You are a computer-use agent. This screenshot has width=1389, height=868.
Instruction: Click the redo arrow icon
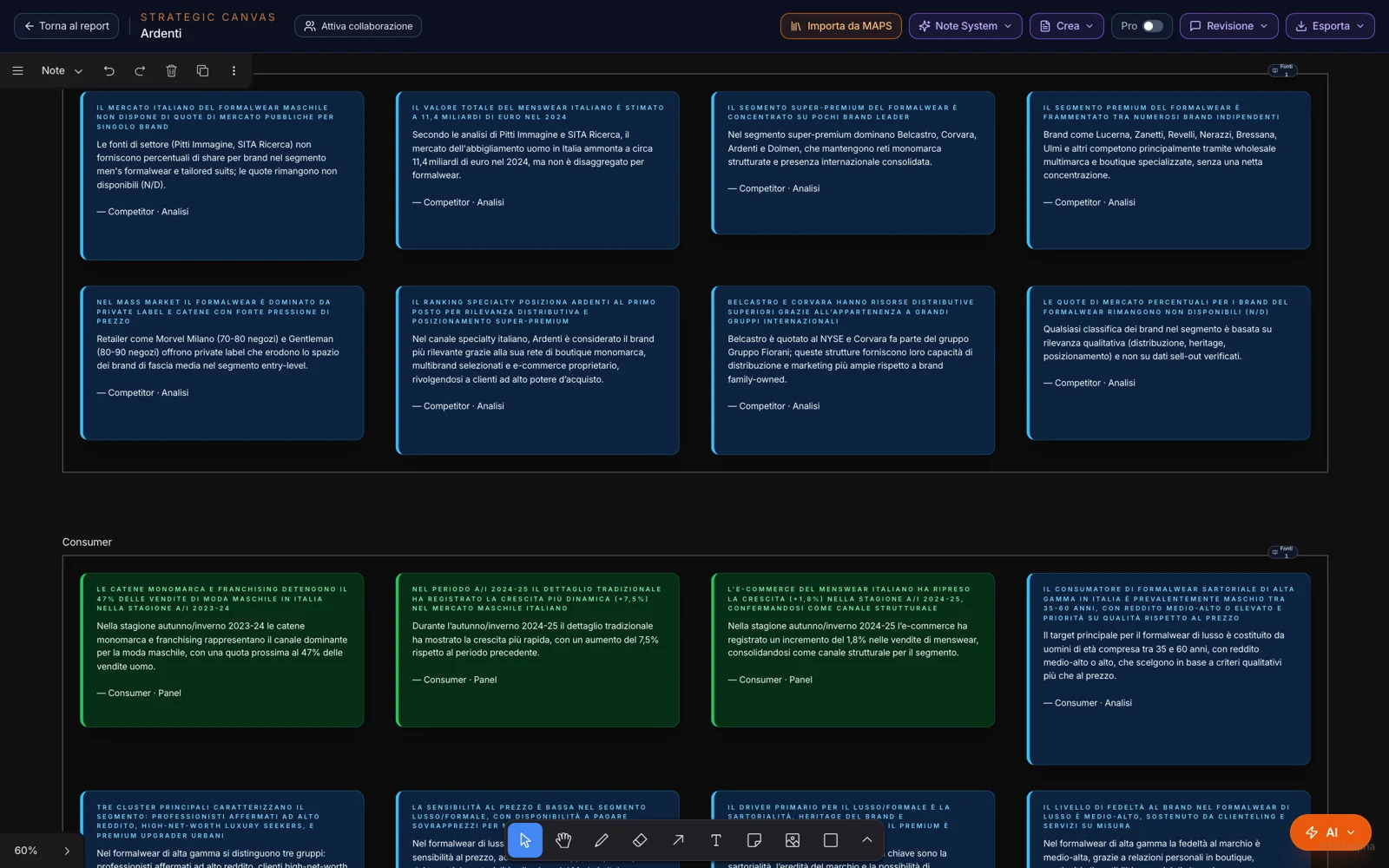[140, 70]
